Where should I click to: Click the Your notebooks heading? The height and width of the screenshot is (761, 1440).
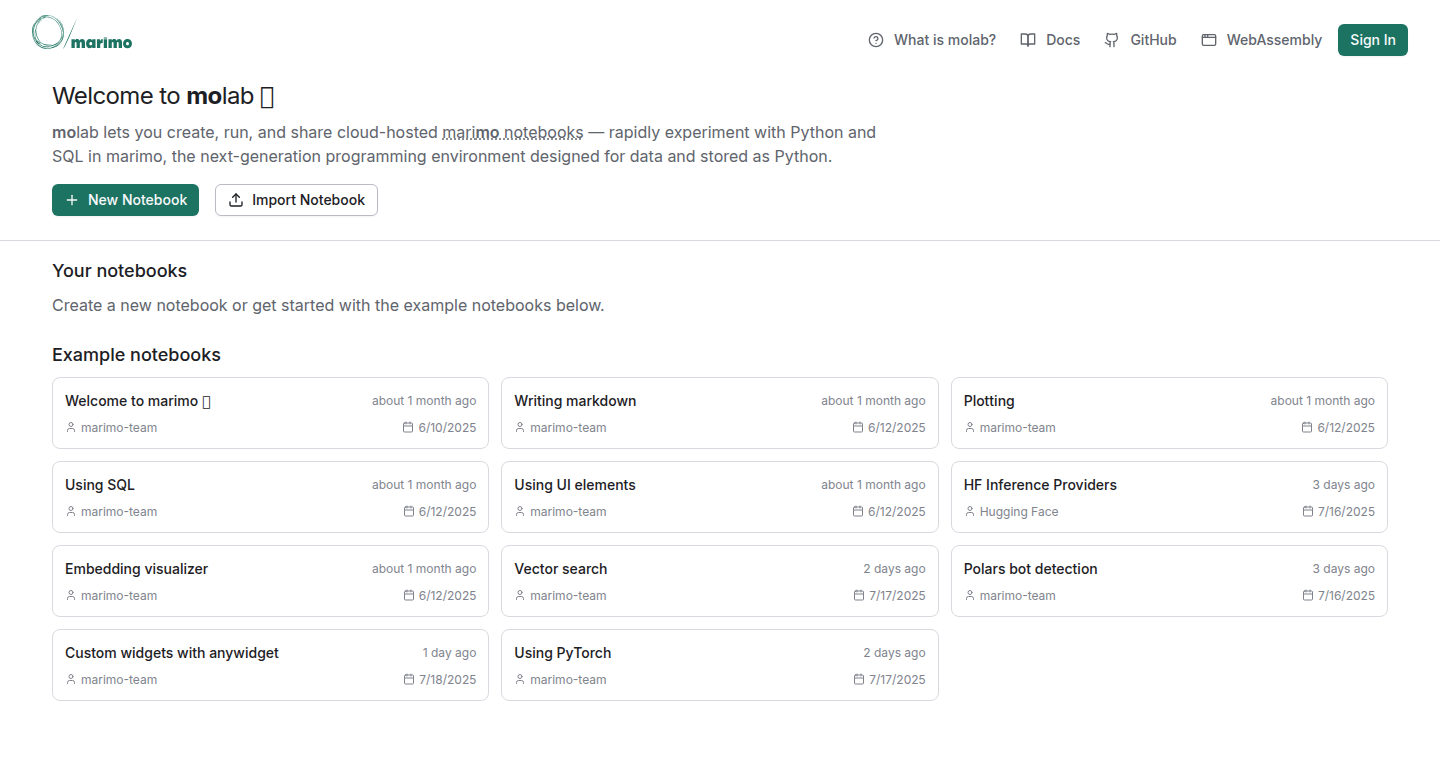(119, 271)
